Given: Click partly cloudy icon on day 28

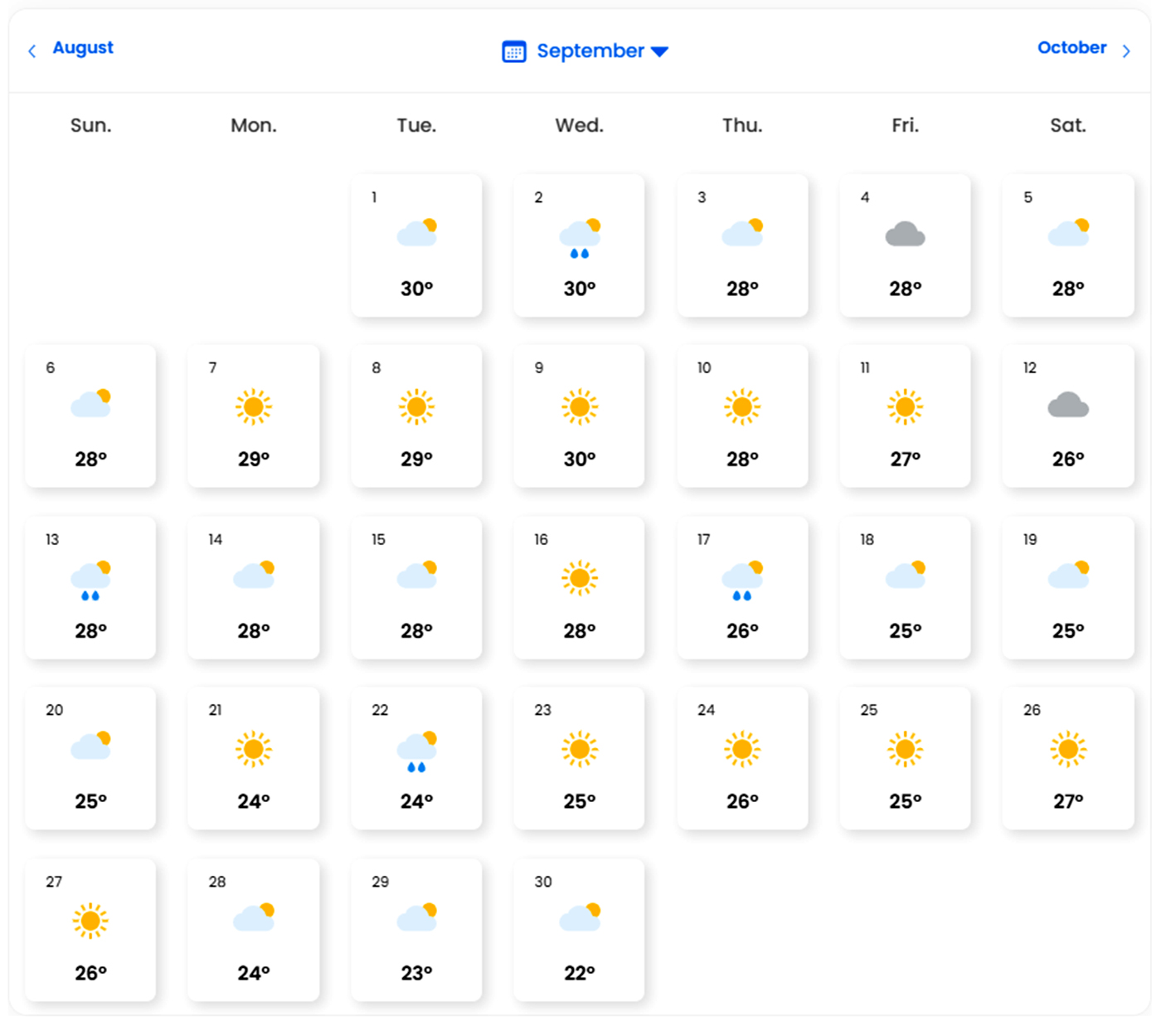Looking at the screenshot, I should (254, 917).
